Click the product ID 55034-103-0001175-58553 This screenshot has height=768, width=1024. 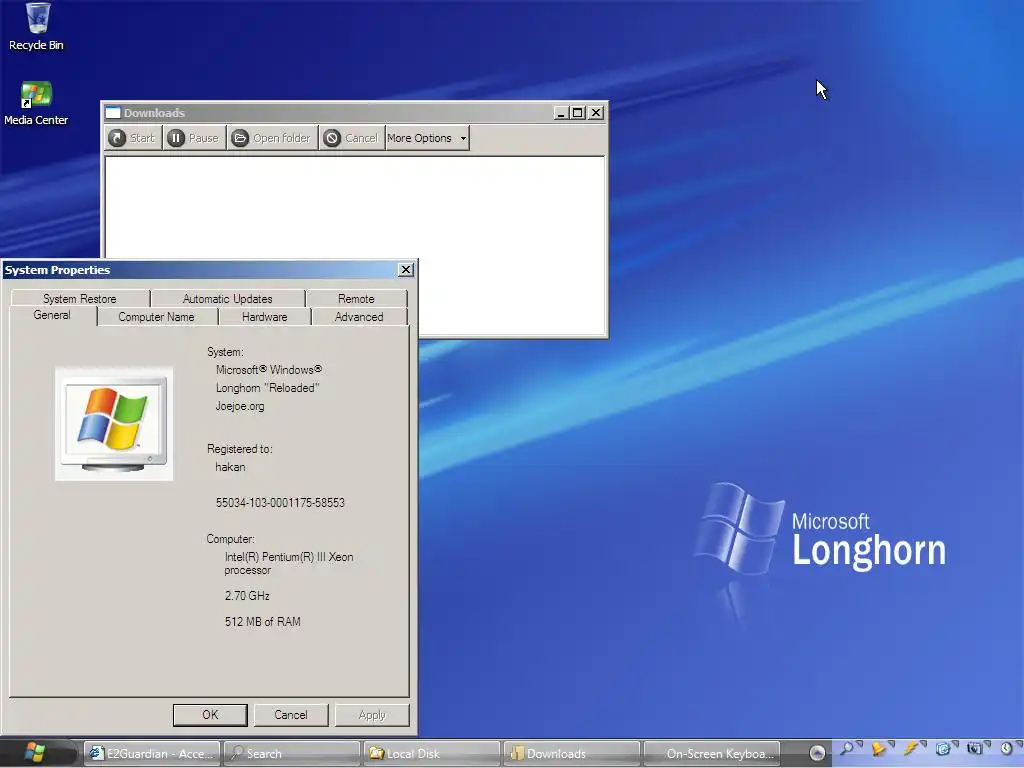tap(280, 503)
